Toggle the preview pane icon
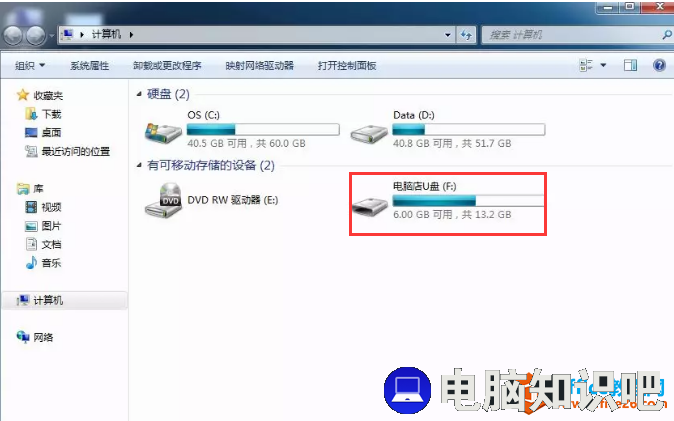 (x=630, y=65)
